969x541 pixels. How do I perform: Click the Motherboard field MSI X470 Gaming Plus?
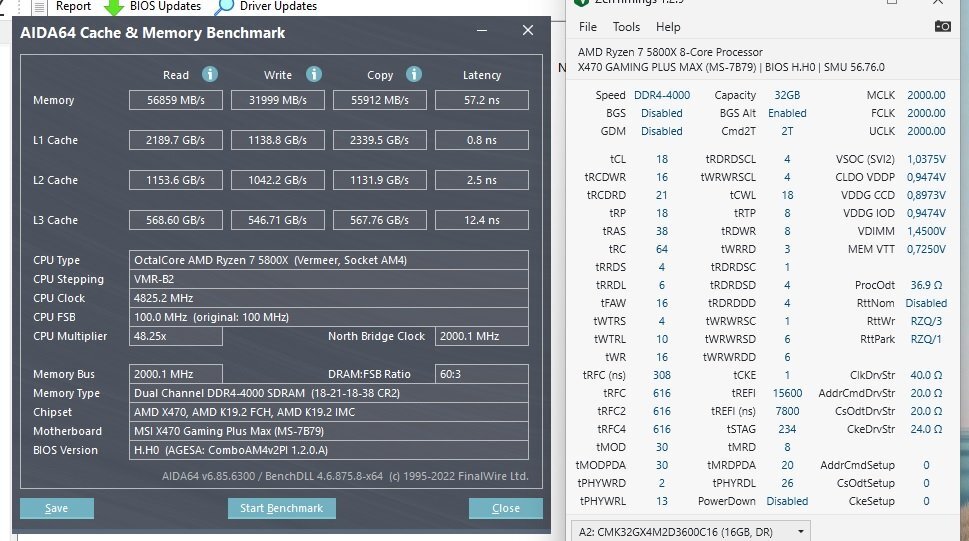tap(329, 431)
